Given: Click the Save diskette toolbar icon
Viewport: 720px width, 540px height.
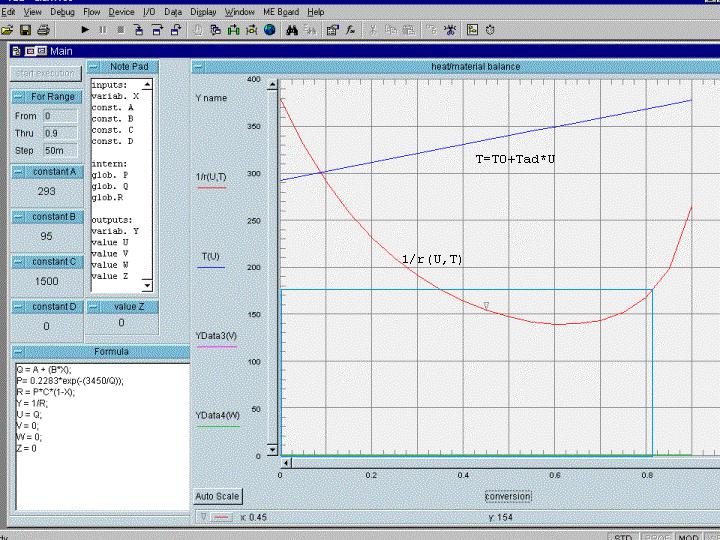Looking at the screenshot, I should 26,30.
